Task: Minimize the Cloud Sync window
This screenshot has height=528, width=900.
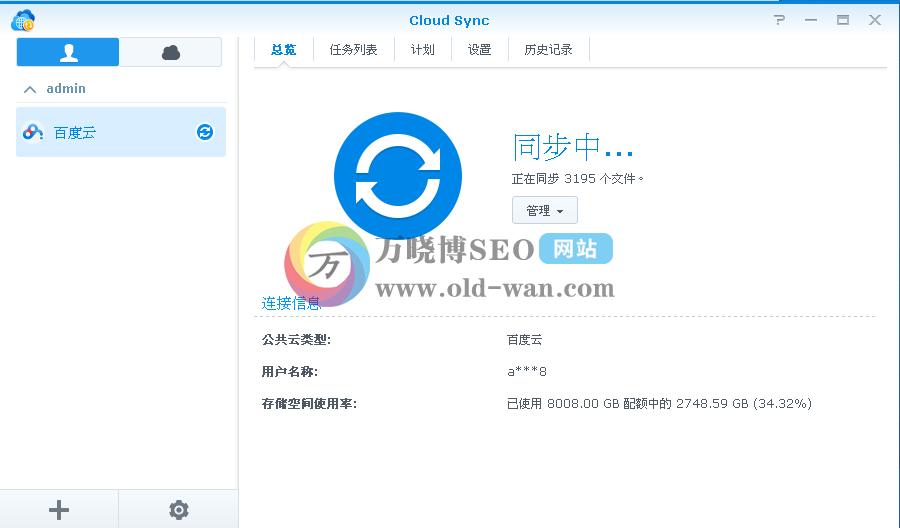Action: (810, 20)
